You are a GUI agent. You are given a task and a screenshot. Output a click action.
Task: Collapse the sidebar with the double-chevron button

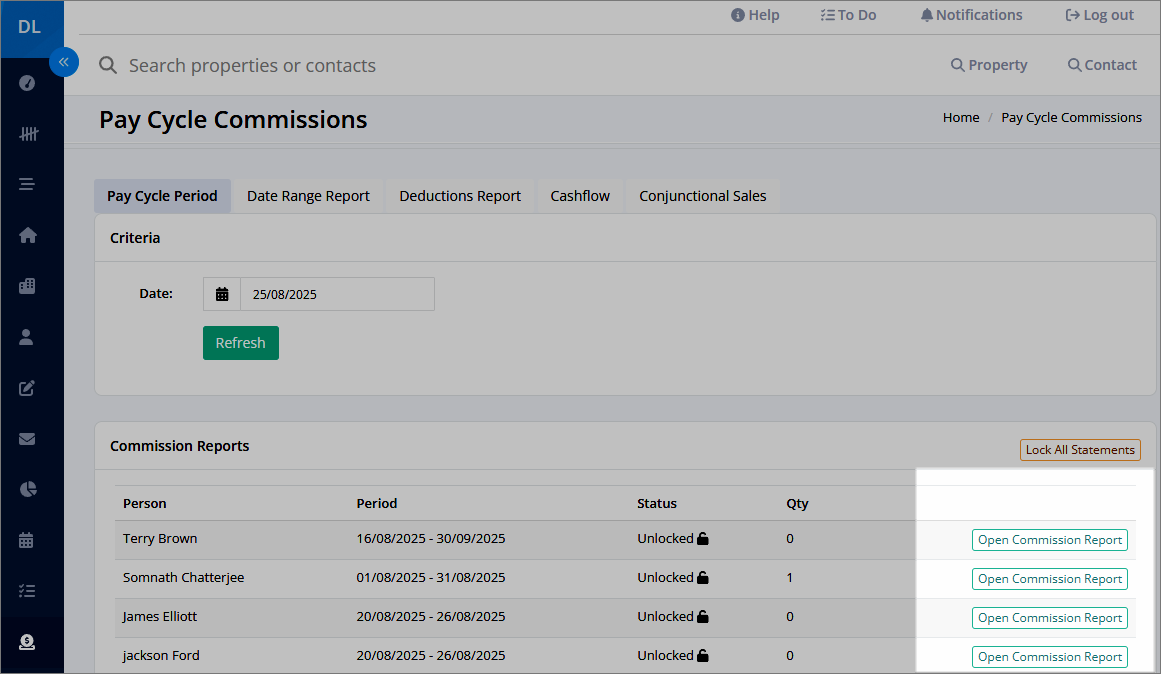tap(64, 62)
